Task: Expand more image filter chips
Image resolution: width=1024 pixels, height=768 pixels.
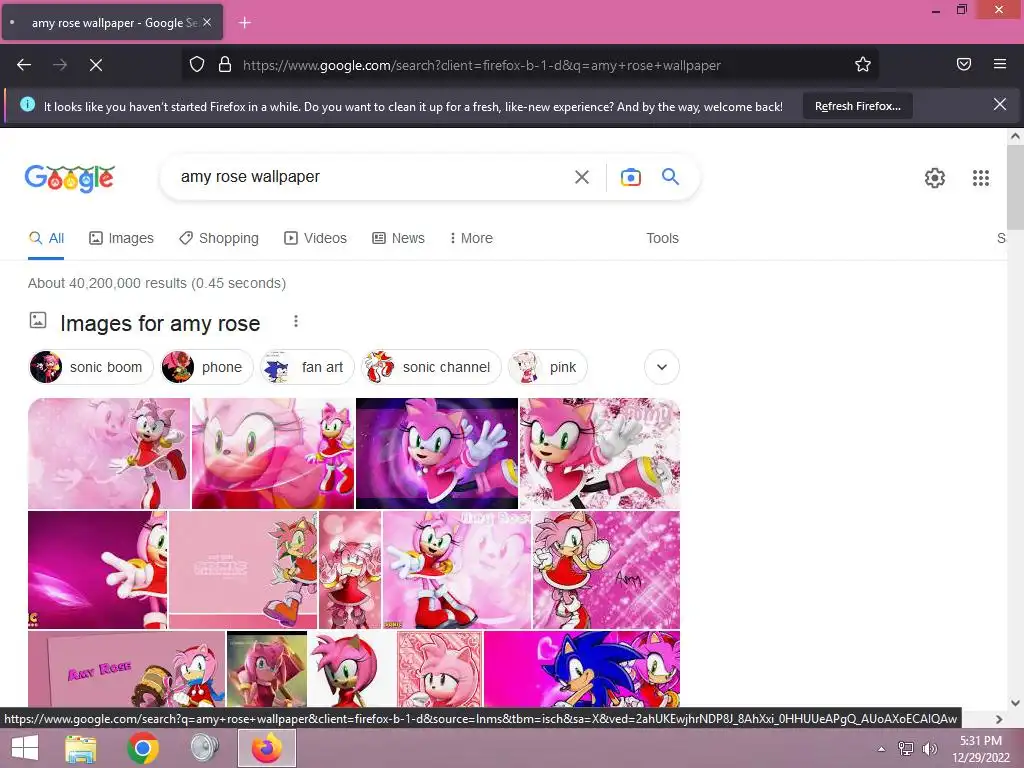Action: tap(662, 367)
